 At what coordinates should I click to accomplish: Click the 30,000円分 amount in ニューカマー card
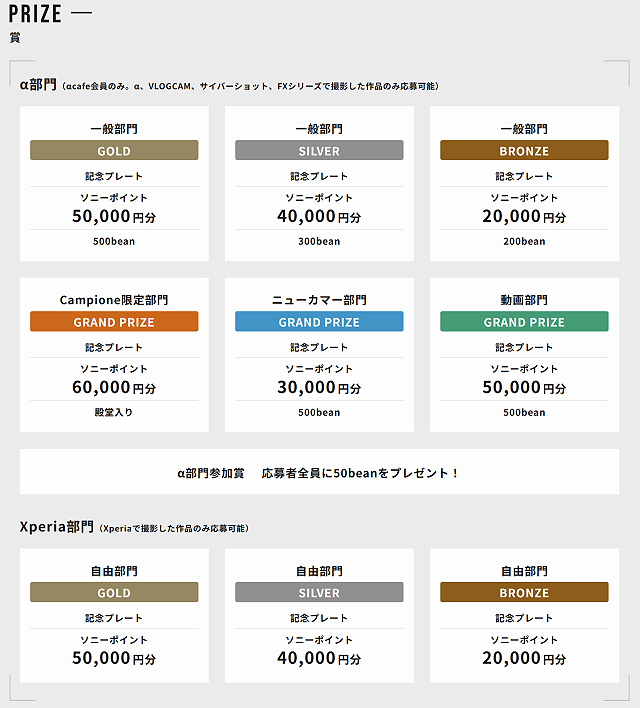(319, 387)
